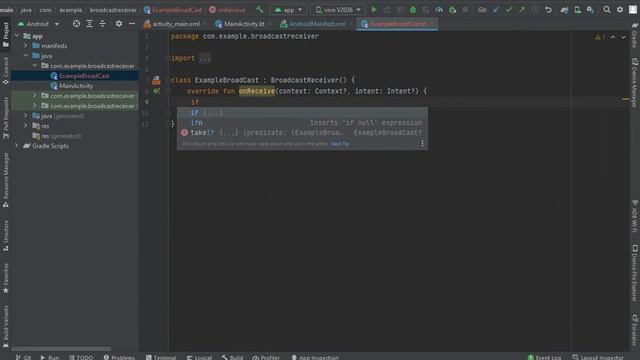This screenshot has height=360, width=640.
Task: Open the Device Manager toolbar icon
Action: 577,9
